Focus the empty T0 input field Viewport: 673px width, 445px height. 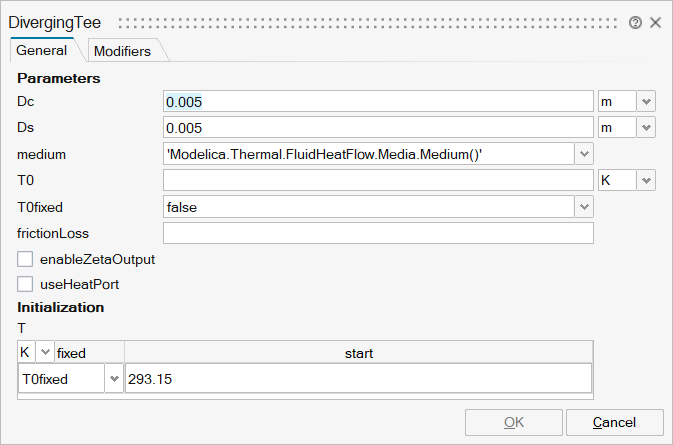(x=378, y=180)
